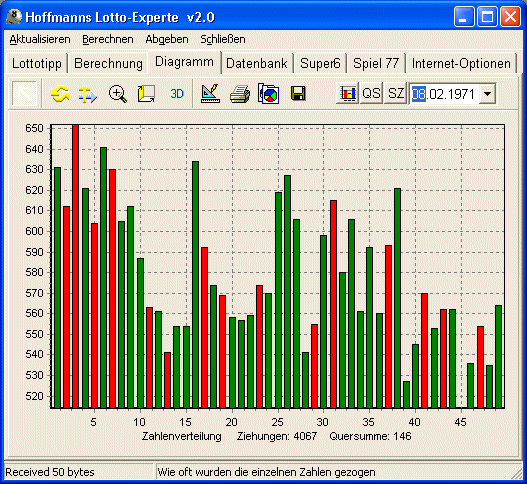Open the Berechnen menu
This screenshot has height=484, width=527.
click(x=108, y=39)
